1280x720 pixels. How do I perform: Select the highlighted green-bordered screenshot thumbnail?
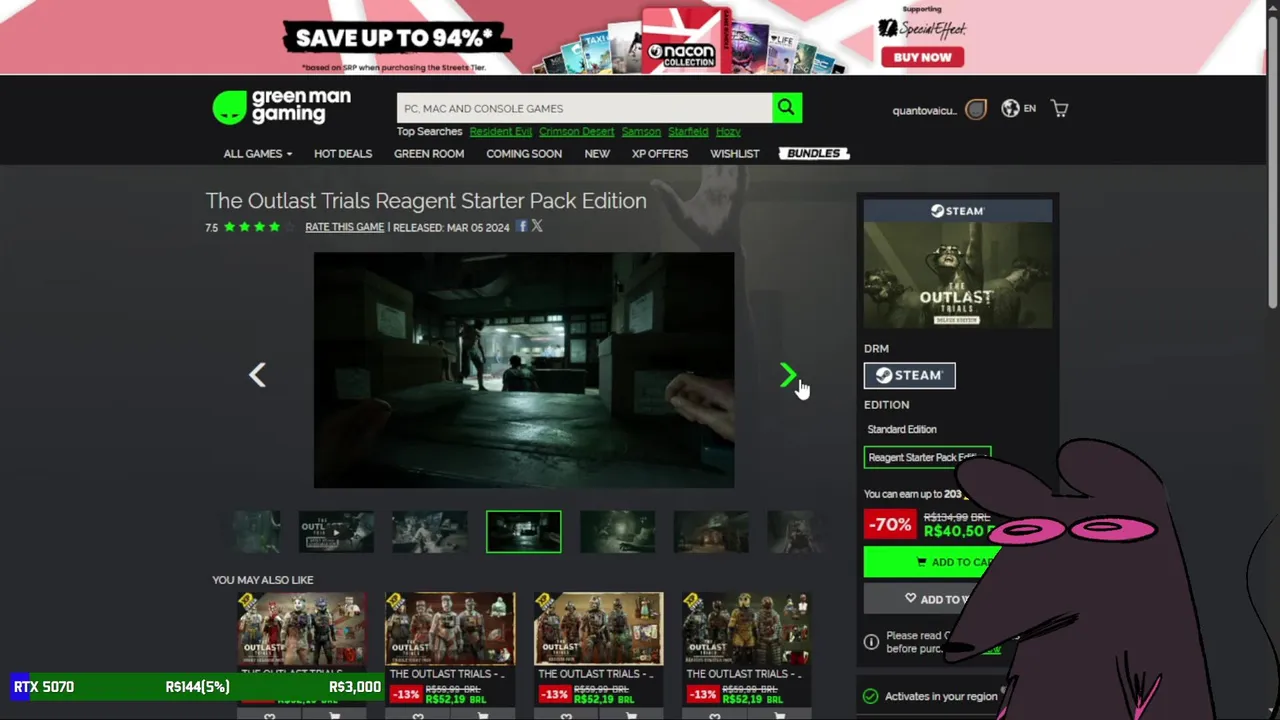pyautogui.click(x=524, y=532)
